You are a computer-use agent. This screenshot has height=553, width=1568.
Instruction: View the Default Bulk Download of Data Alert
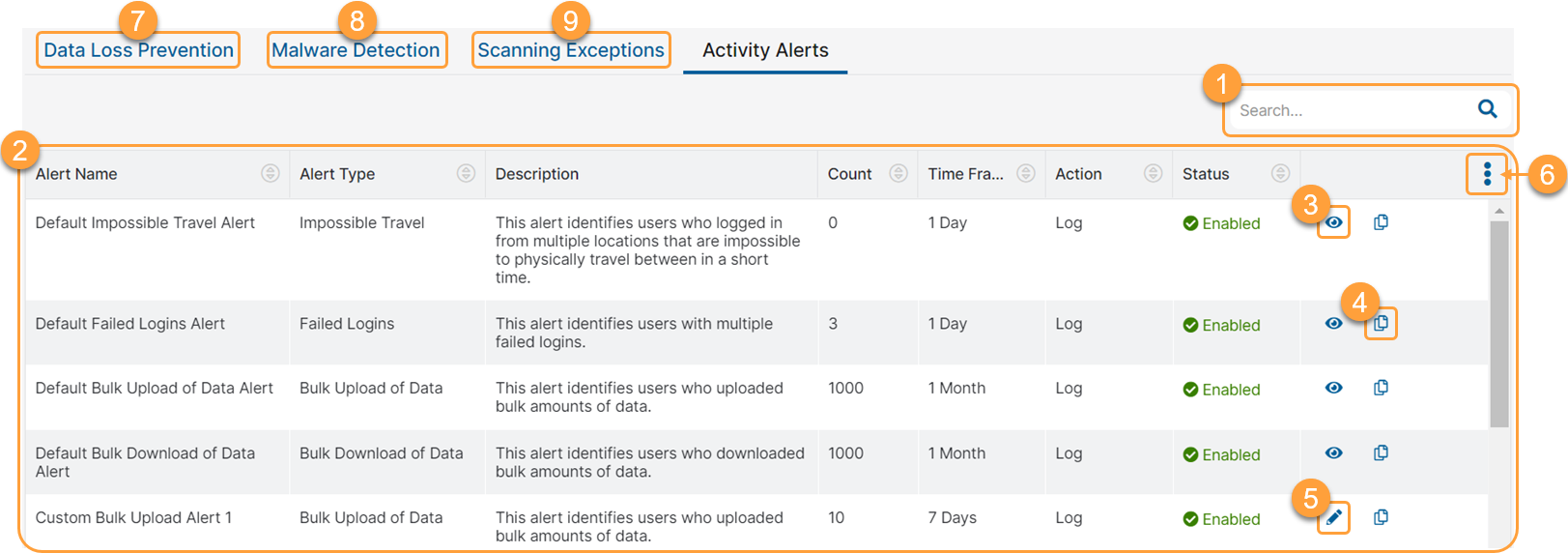(x=1333, y=452)
